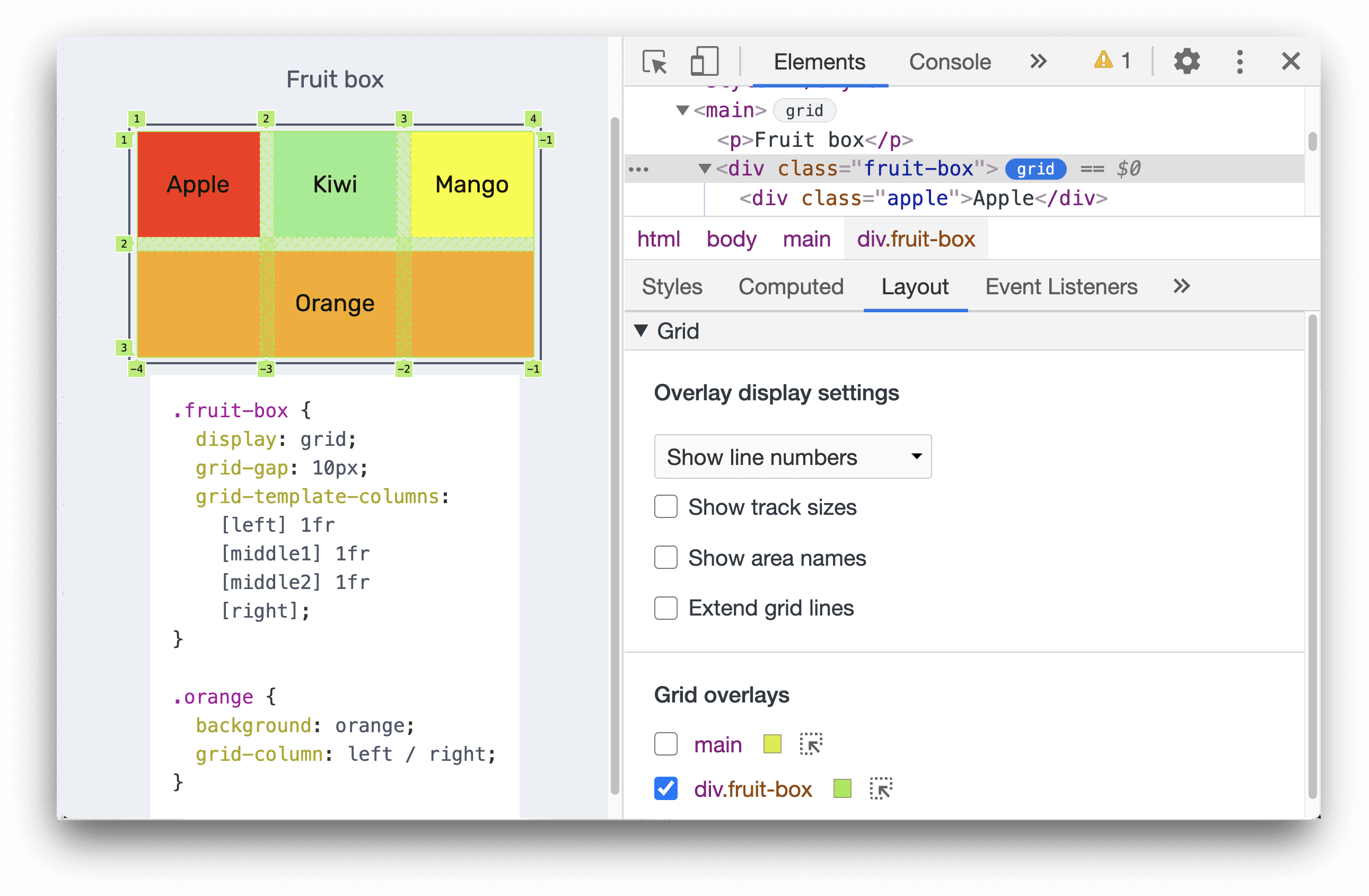Click the more tools overflow icon
The height and width of the screenshot is (896, 1369).
[1037, 60]
